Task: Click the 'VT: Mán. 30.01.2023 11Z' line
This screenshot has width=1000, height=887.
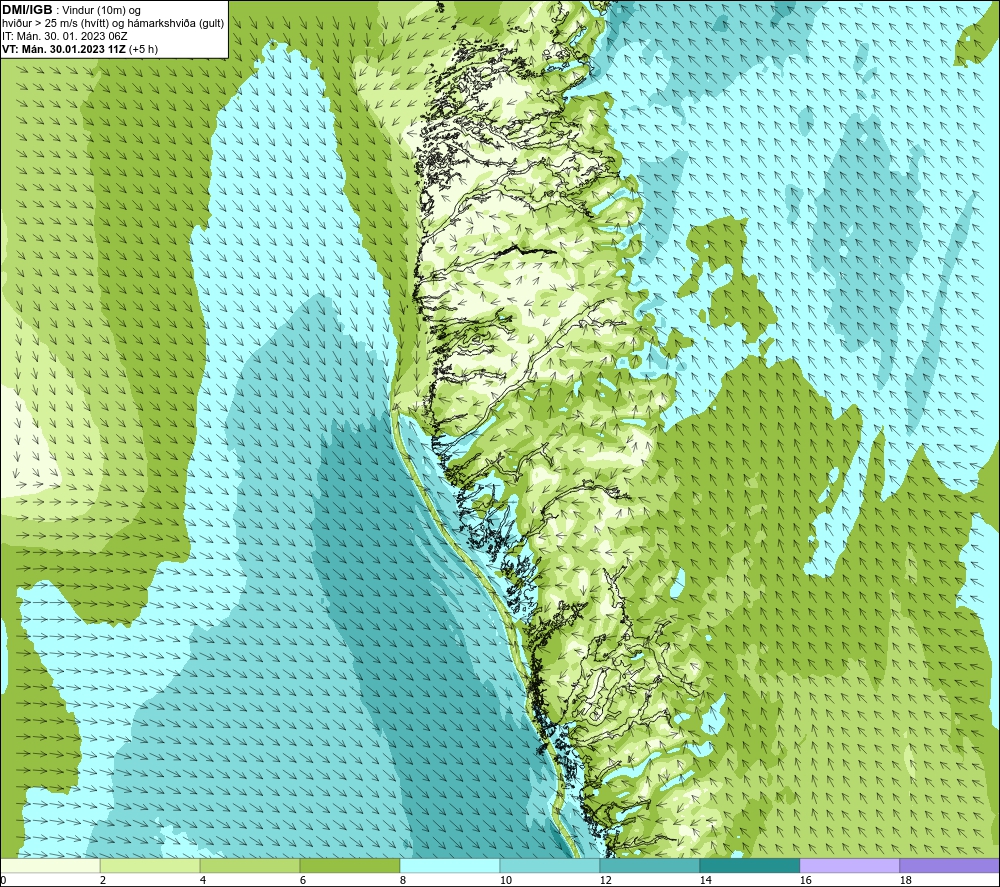Action: (64, 49)
